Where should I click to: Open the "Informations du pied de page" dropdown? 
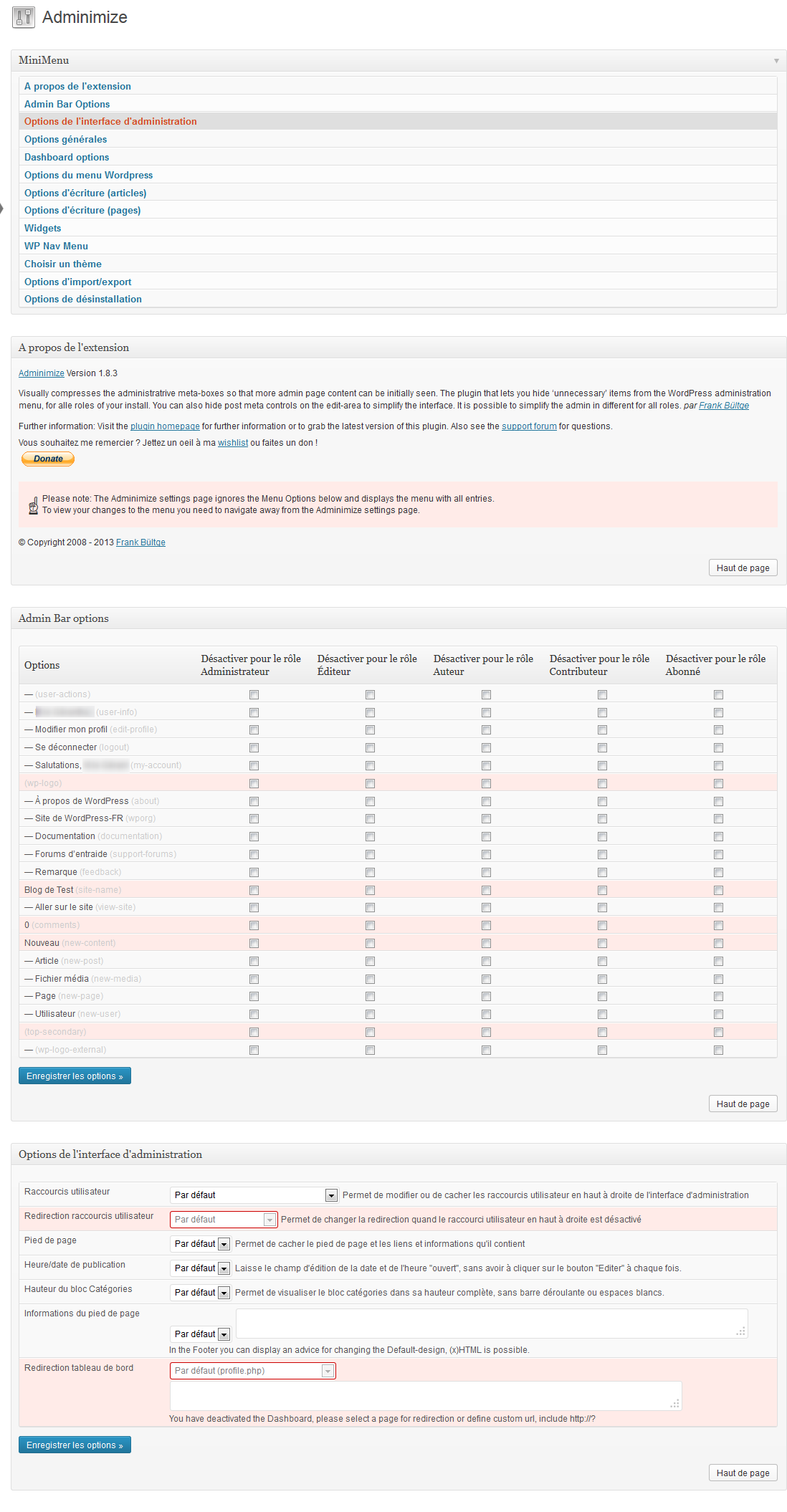[200, 1334]
